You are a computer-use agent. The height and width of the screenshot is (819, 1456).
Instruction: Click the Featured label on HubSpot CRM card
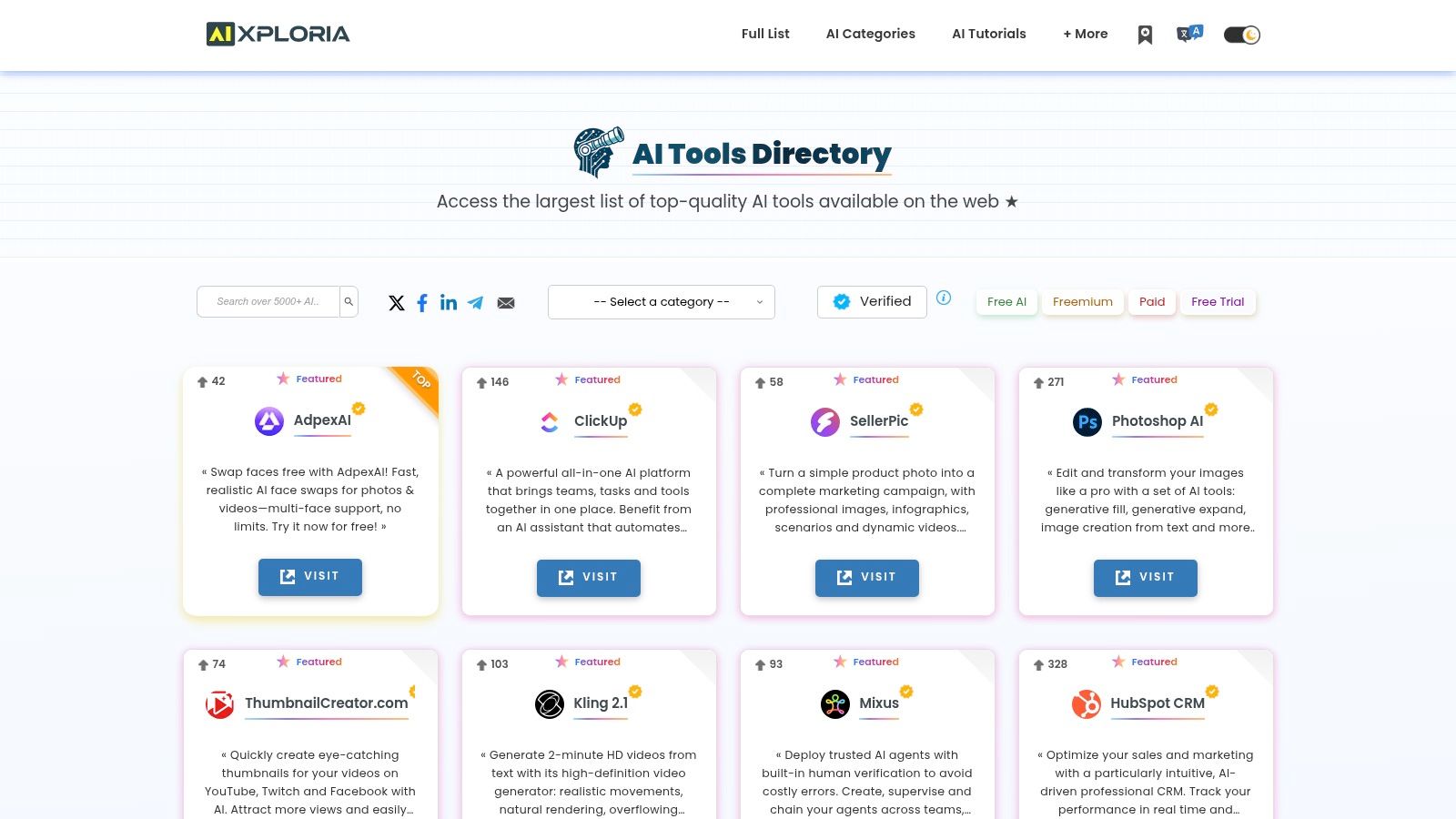point(1154,662)
